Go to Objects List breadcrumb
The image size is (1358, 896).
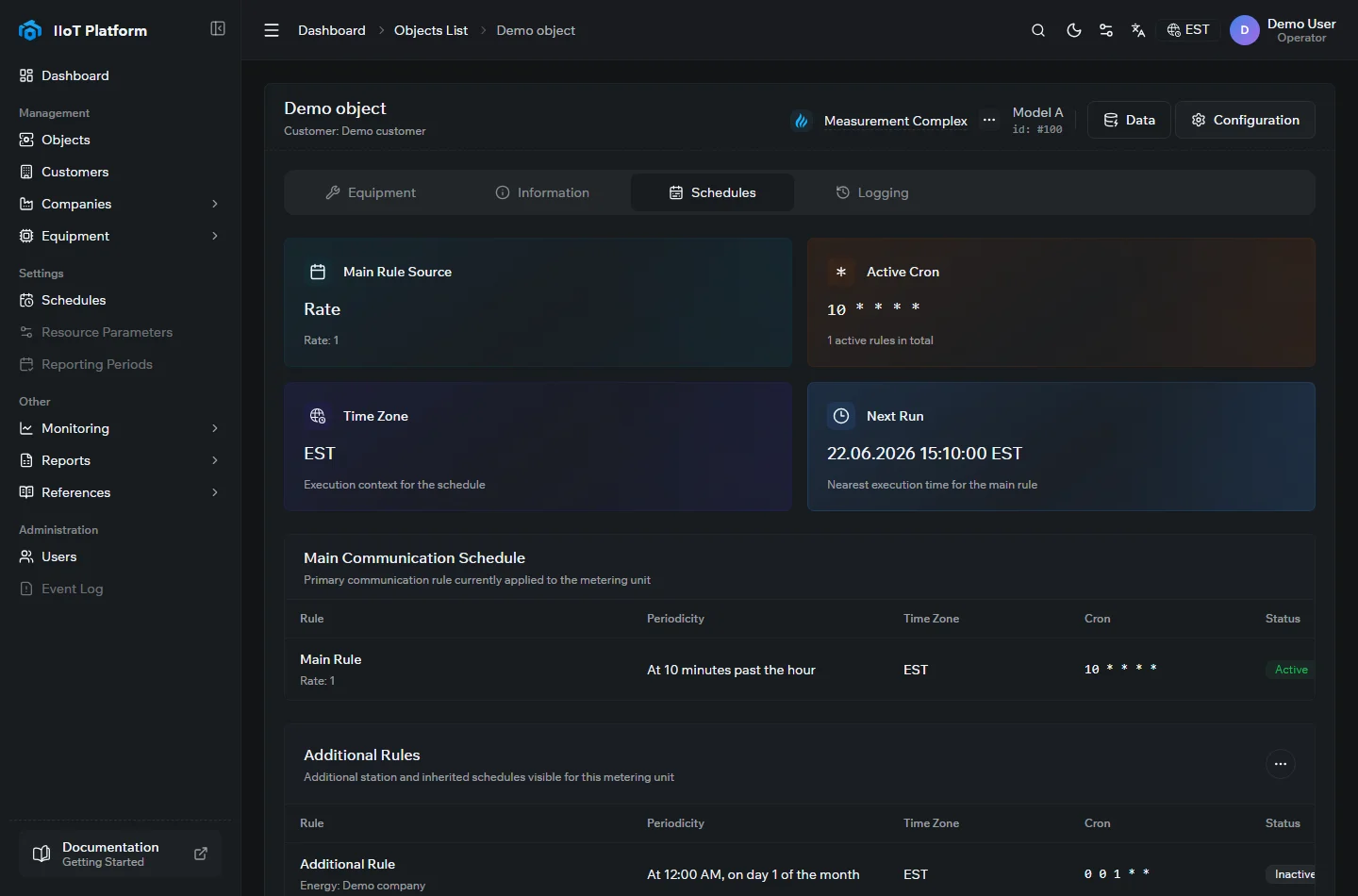tap(431, 30)
